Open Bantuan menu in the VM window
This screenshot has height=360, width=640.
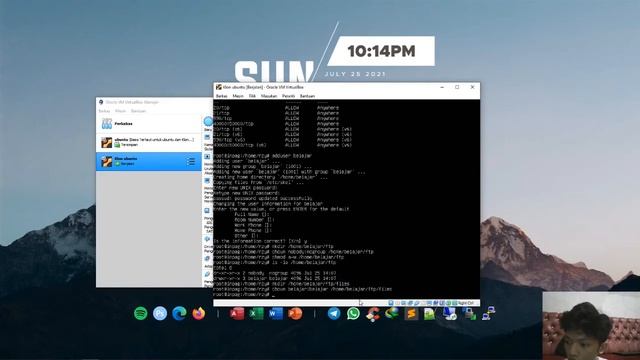(307, 96)
